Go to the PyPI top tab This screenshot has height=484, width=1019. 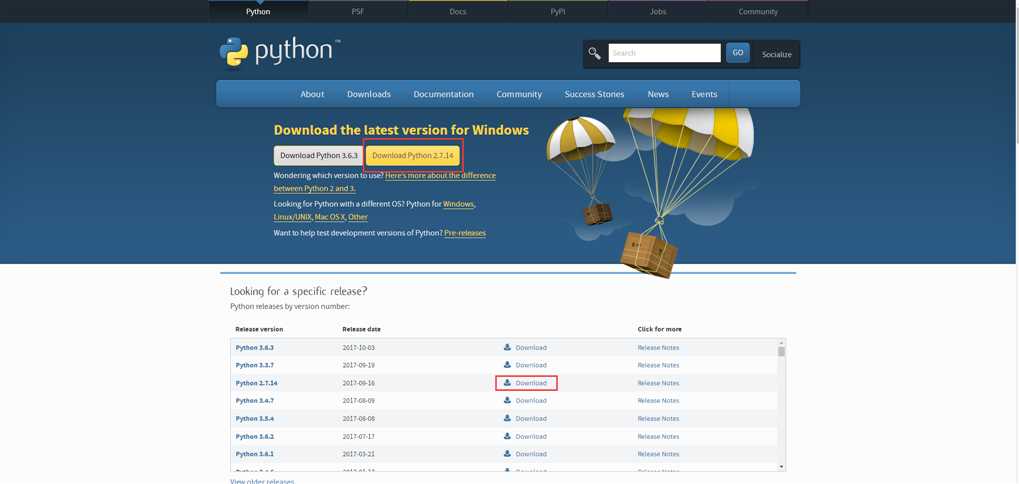pos(558,11)
